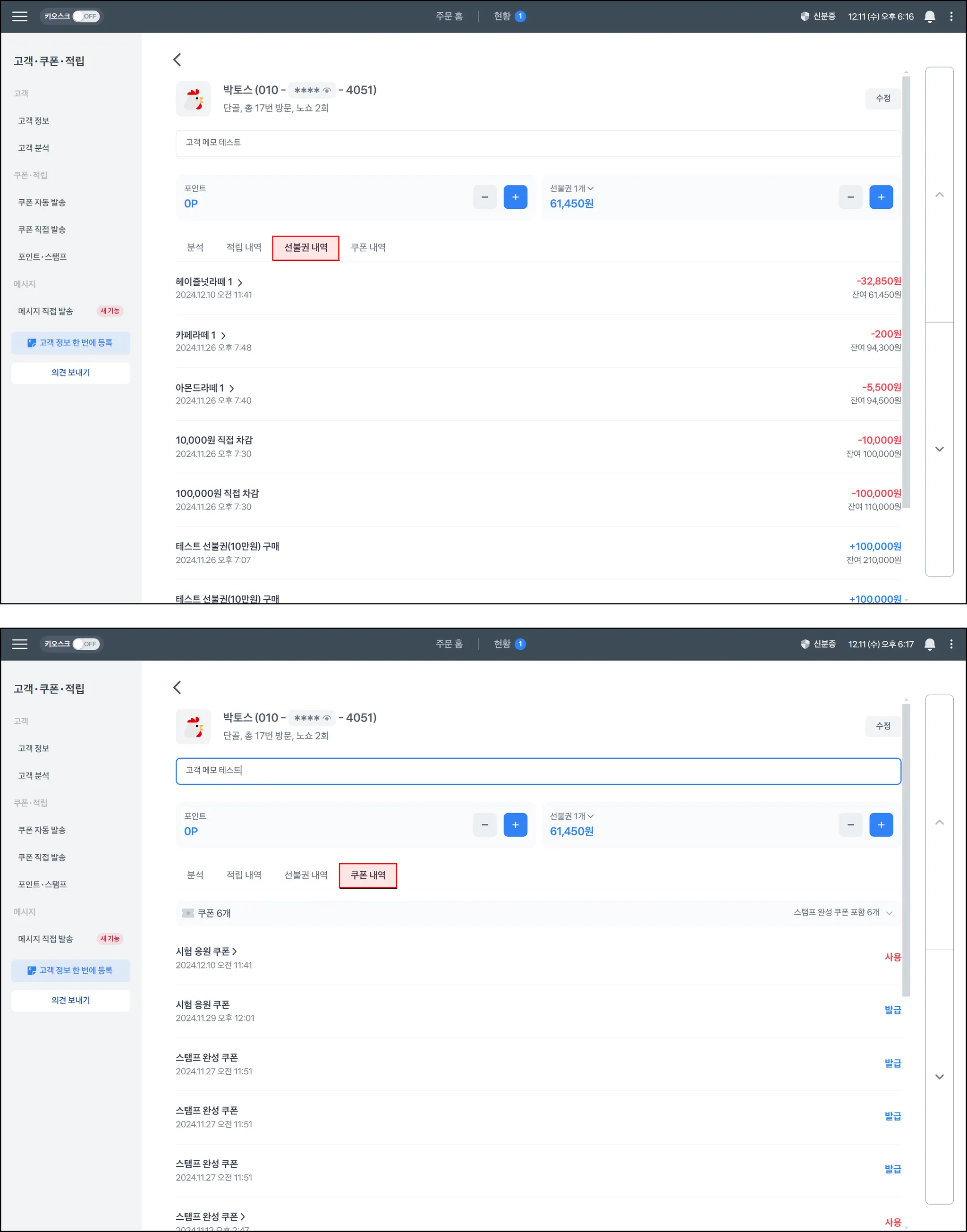Toggle the 키오스크 switch in bottom header
Image resolution: width=967 pixels, height=1232 pixels.
tap(86, 644)
